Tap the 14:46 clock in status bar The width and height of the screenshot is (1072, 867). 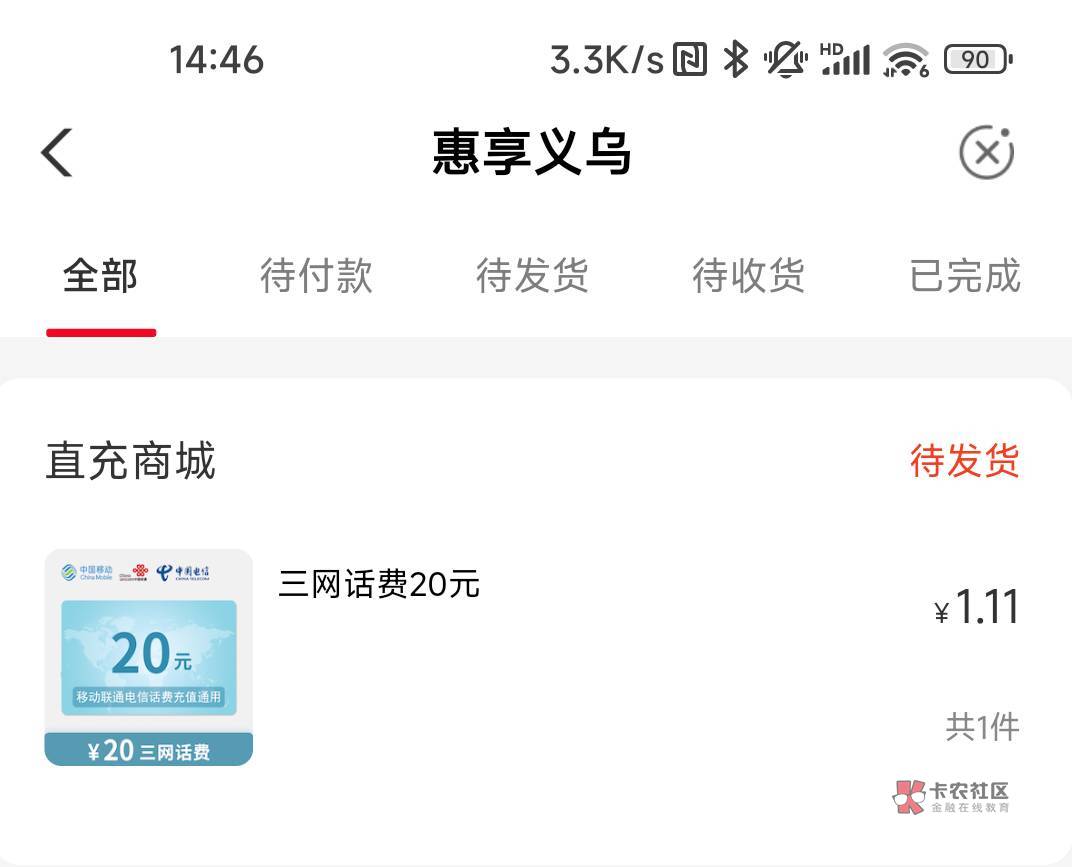pyautogui.click(x=216, y=59)
